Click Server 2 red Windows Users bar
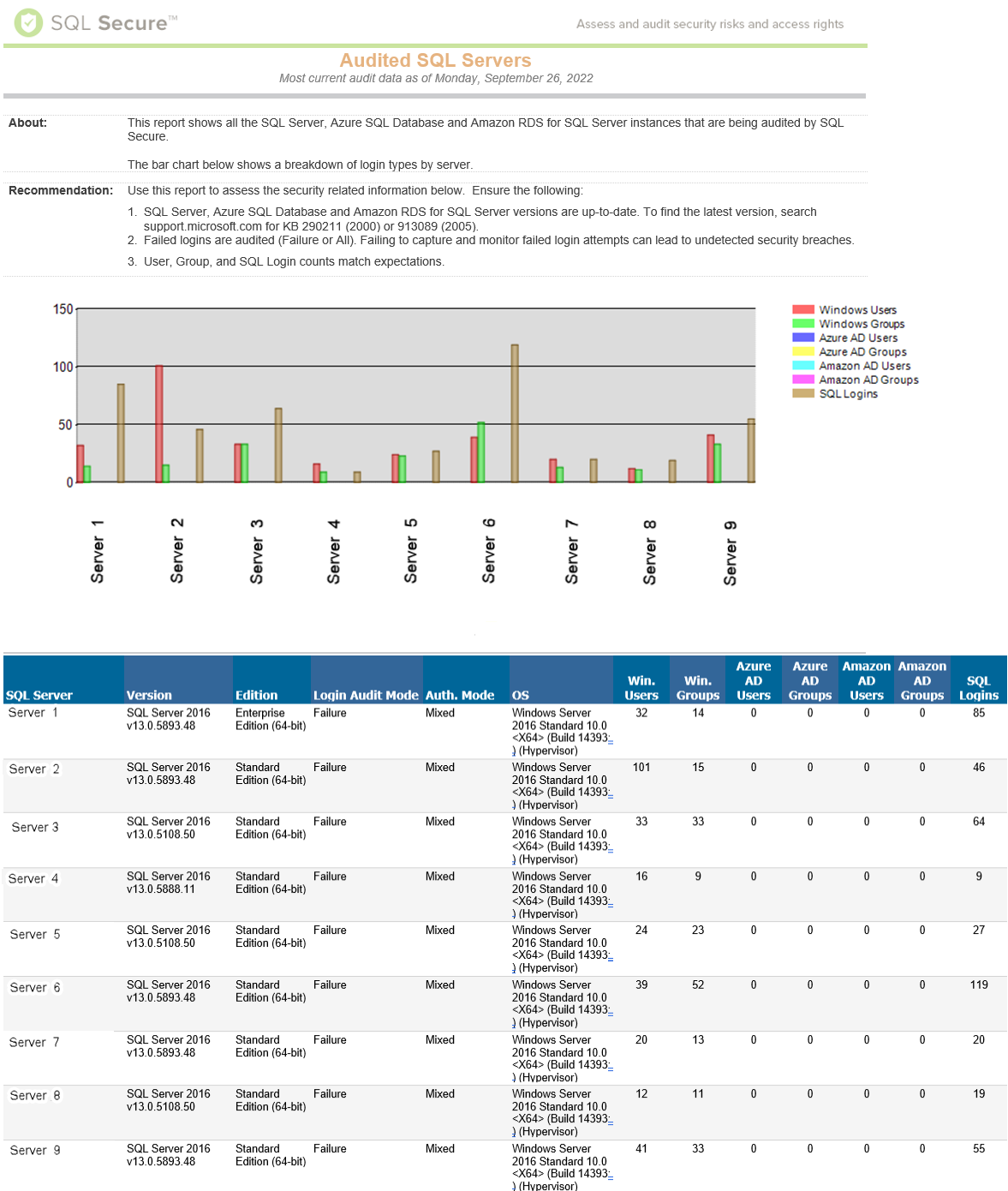Screen dimensions: 1008x1191 [159, 423]
